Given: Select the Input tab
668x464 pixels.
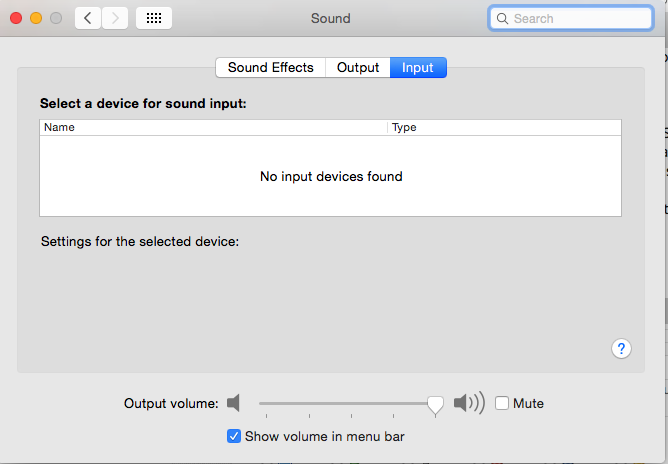Looking at the screenshot, I should pos(418,68).
